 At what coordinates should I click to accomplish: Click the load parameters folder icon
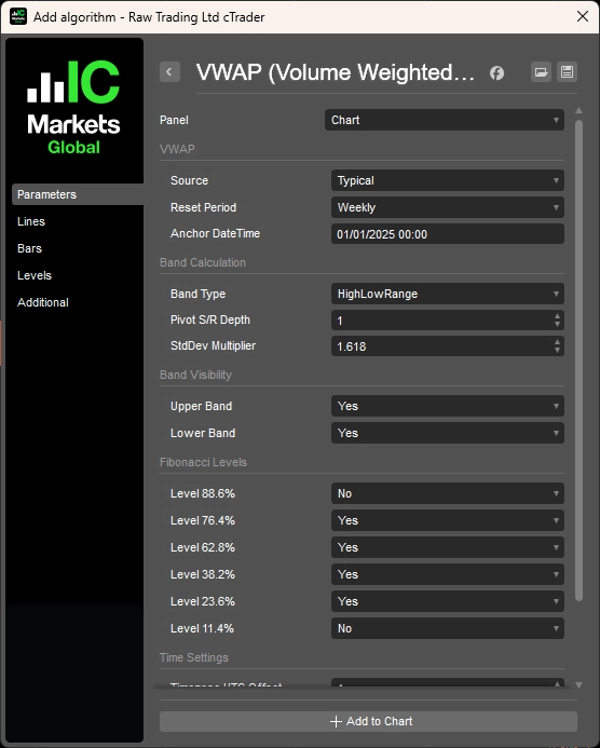tap(541, 72)
